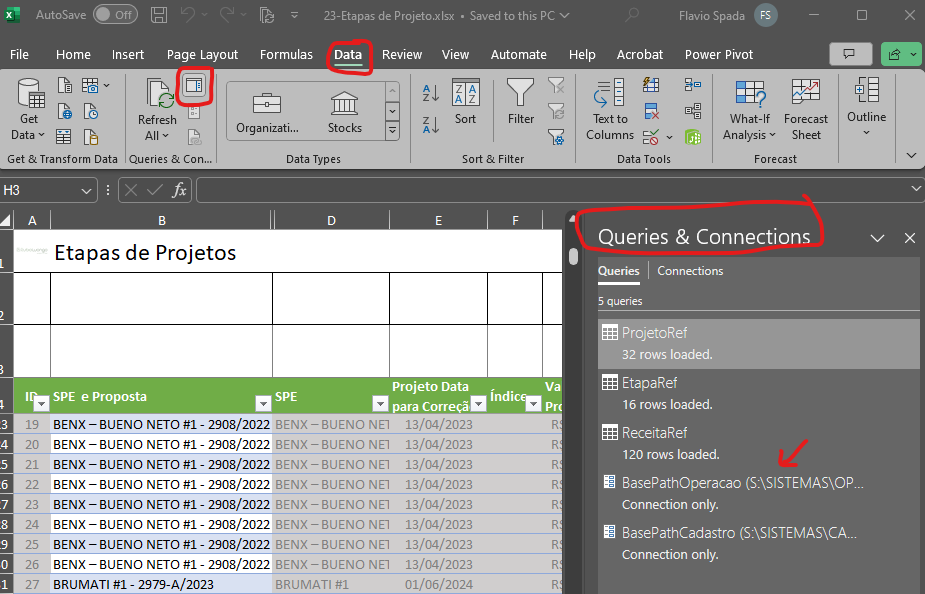Expand the Outline group dropdown

click(x=866, y=110)
